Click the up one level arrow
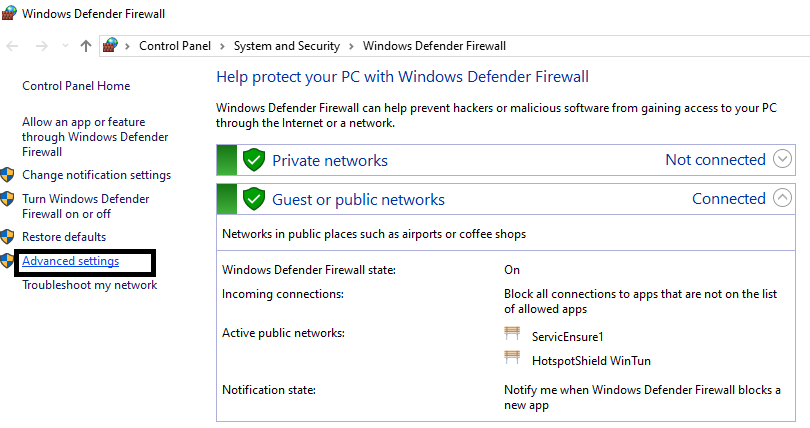Image resolution: width=810 pixels, height=428 pixels. point(86,46)
